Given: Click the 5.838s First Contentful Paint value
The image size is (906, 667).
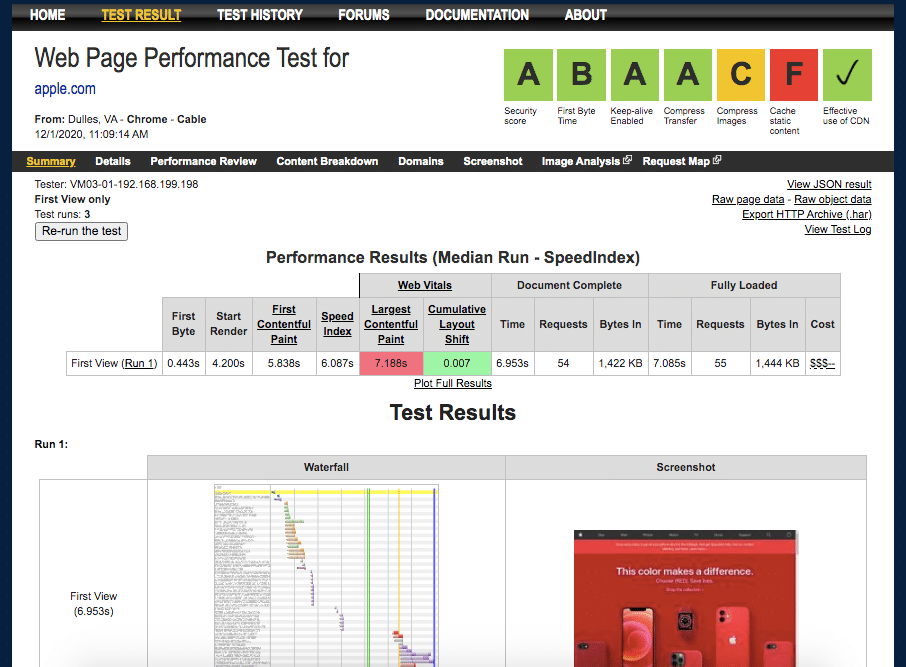Looking at the screenshot, I should (284, 363).
